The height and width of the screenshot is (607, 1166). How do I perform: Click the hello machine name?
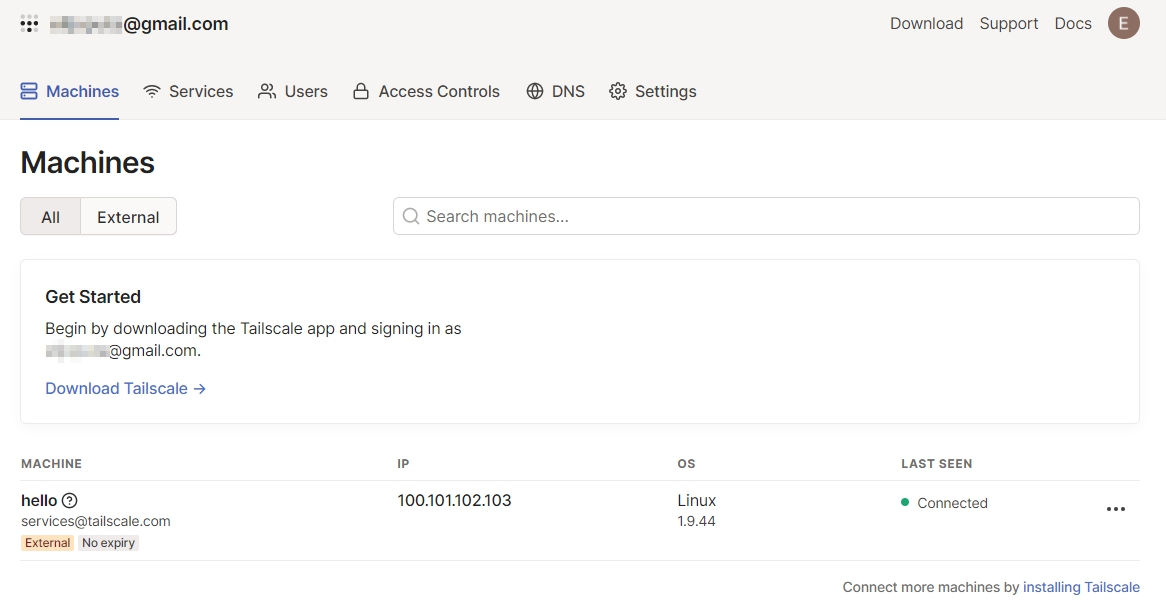click(x=39, y=501)
